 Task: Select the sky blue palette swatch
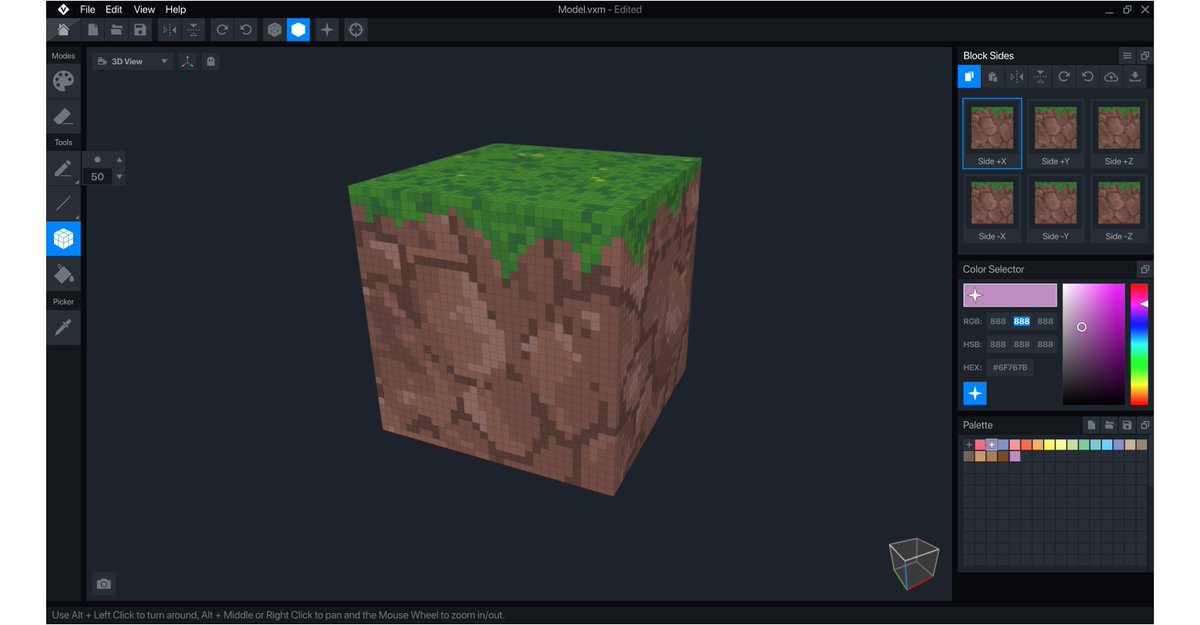[x=1107, y=444]
